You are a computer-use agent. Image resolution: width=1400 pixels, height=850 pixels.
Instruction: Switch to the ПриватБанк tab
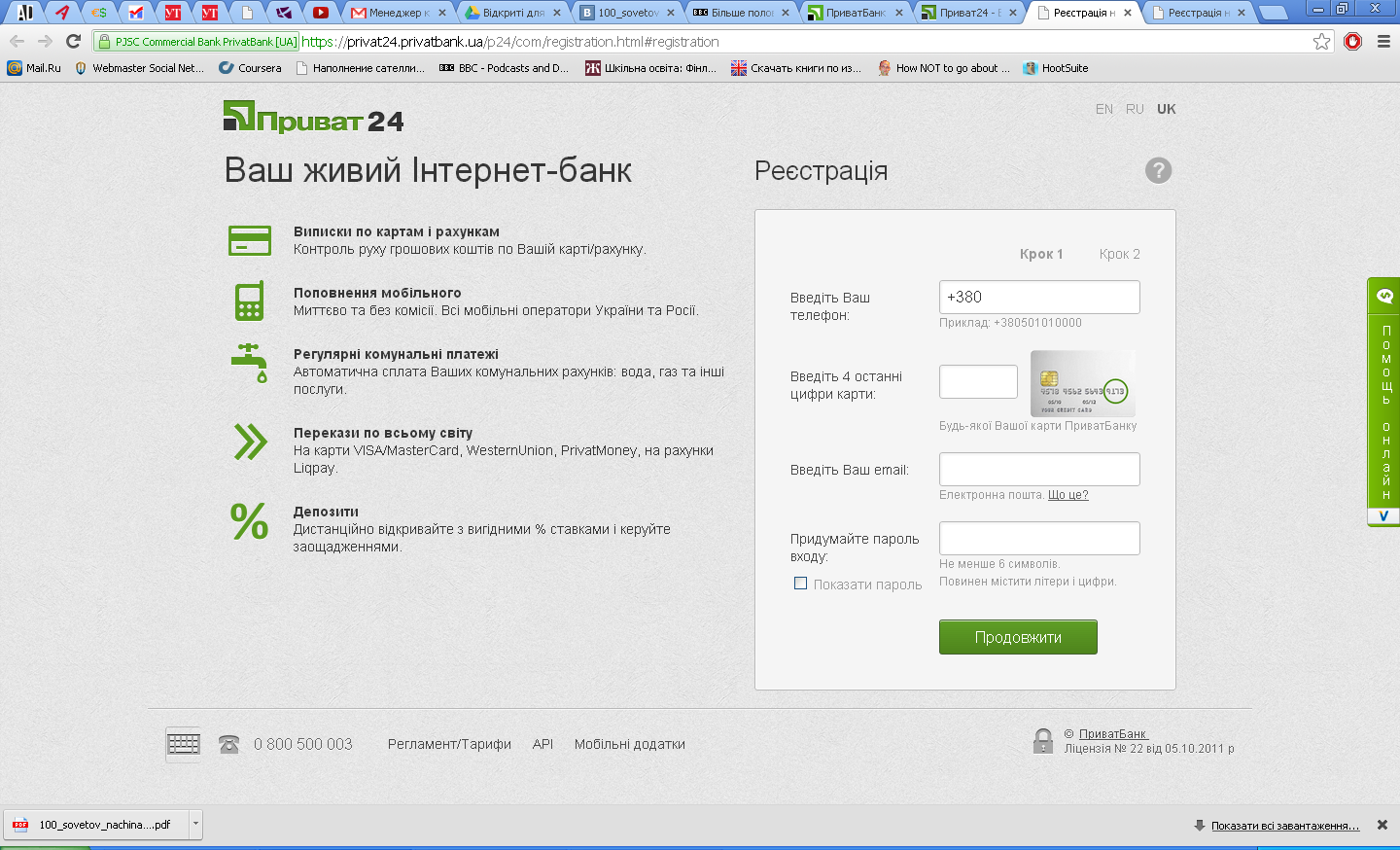point(856,13)
